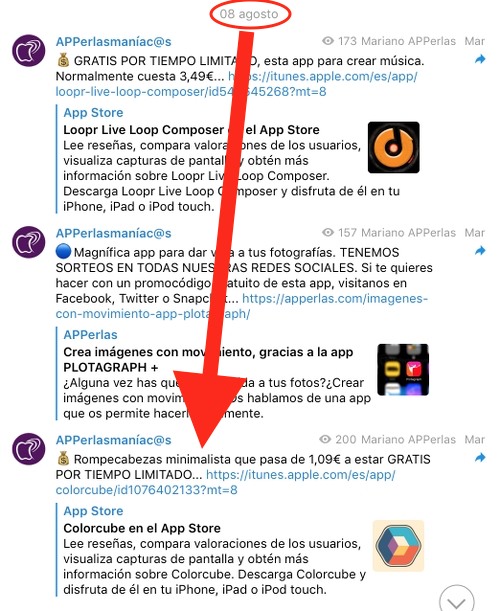Viewport: 500px width, 611px height.
Task: Click the share arrow on the Loopr message
Action: pyautogui.click(x=480, y=59)
